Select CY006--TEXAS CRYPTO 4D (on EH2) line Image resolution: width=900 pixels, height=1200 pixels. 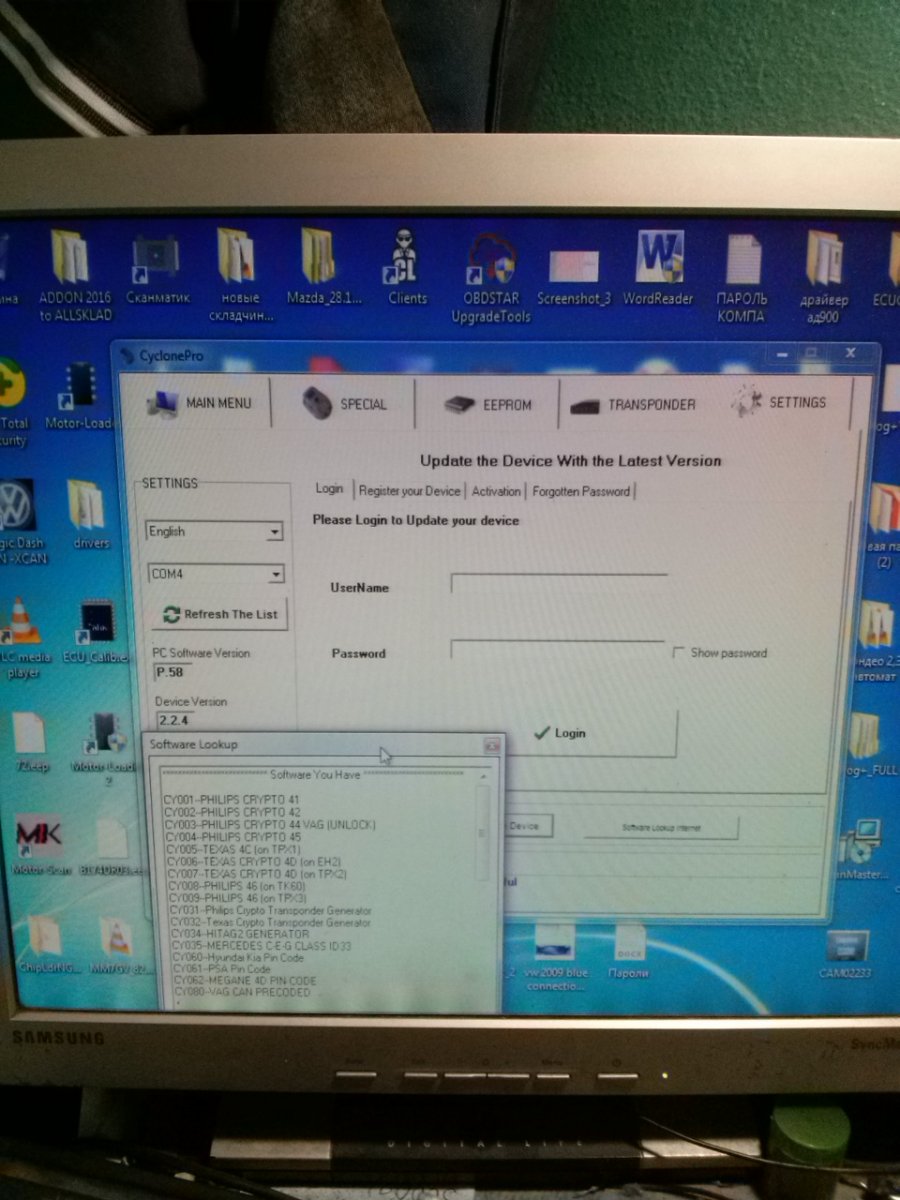(x=255, y=861)
